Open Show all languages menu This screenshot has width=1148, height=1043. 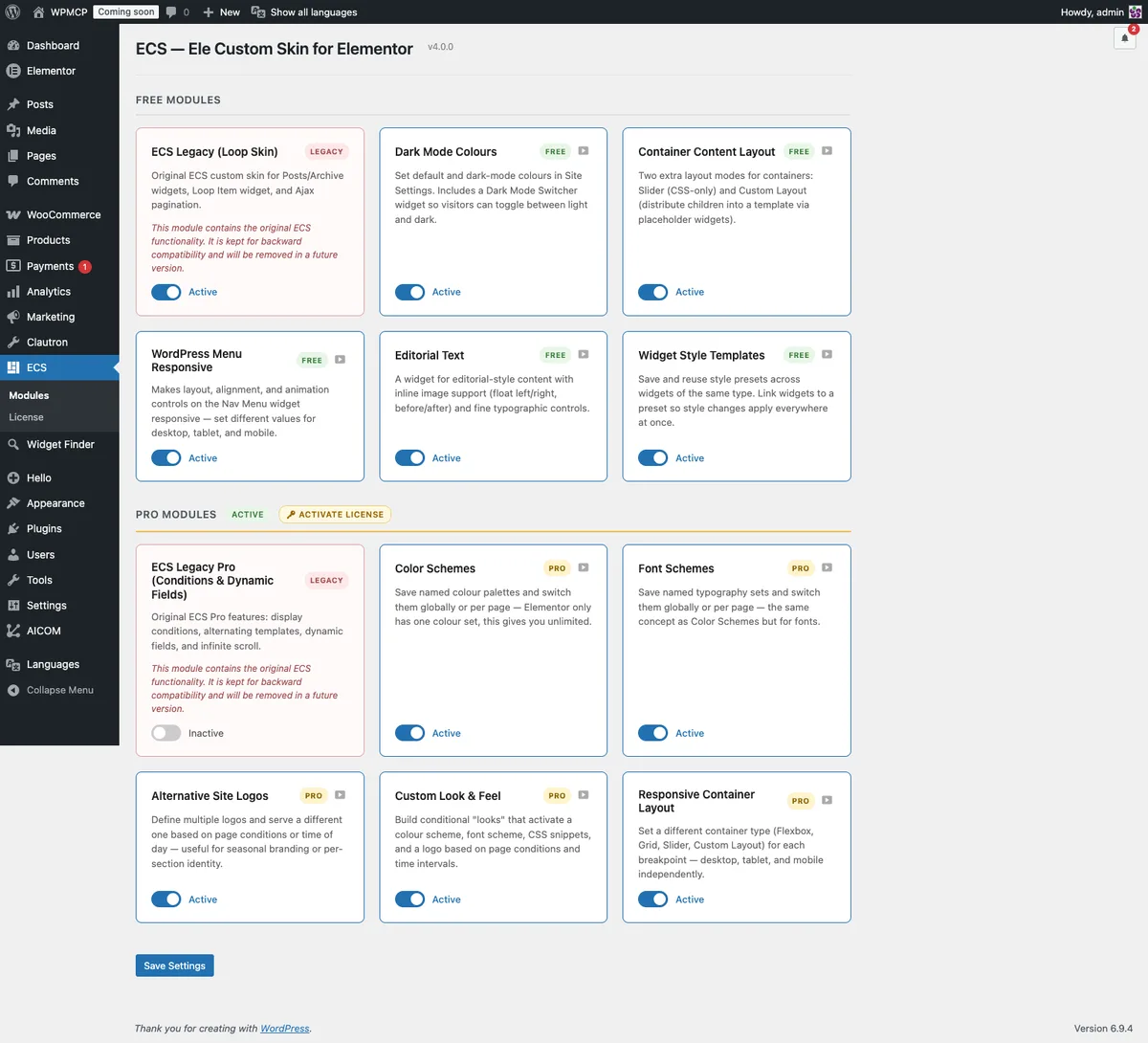click(304, 11)
